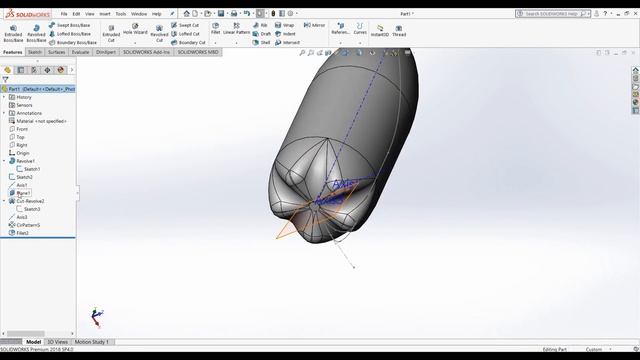Viewport: 640px width, 360px height.
Task: Launch the Instant3D tool
Action: pyautogui.click(x=380, y=31)
